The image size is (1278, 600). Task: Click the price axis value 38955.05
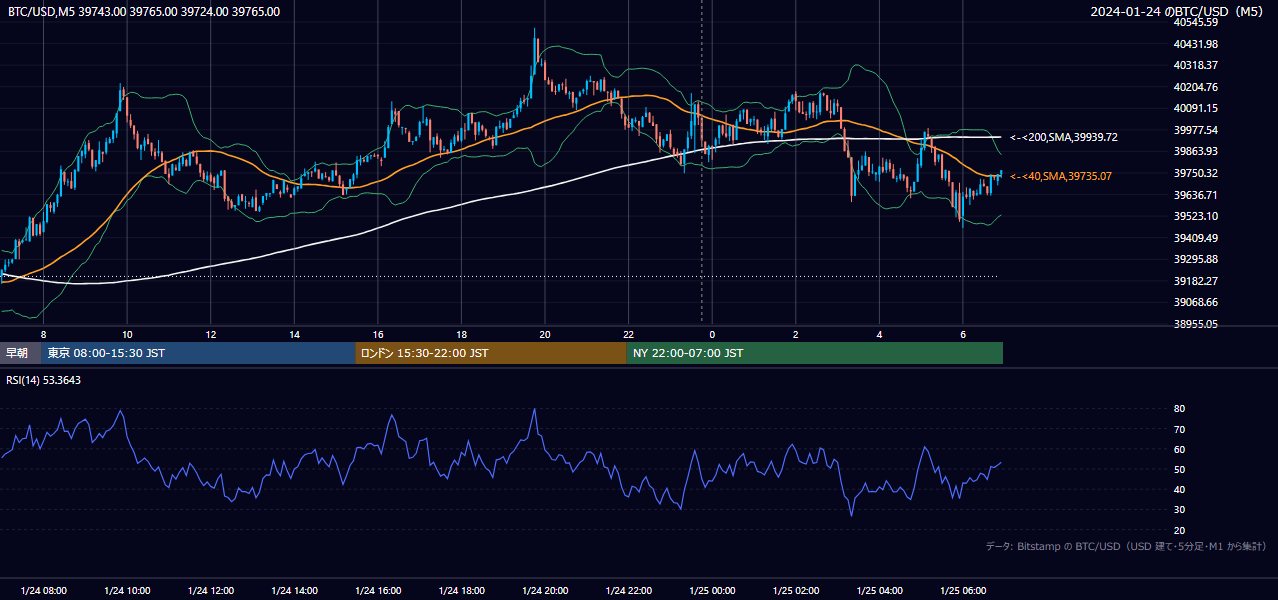pyautogui.click(x=1195, y=324)
